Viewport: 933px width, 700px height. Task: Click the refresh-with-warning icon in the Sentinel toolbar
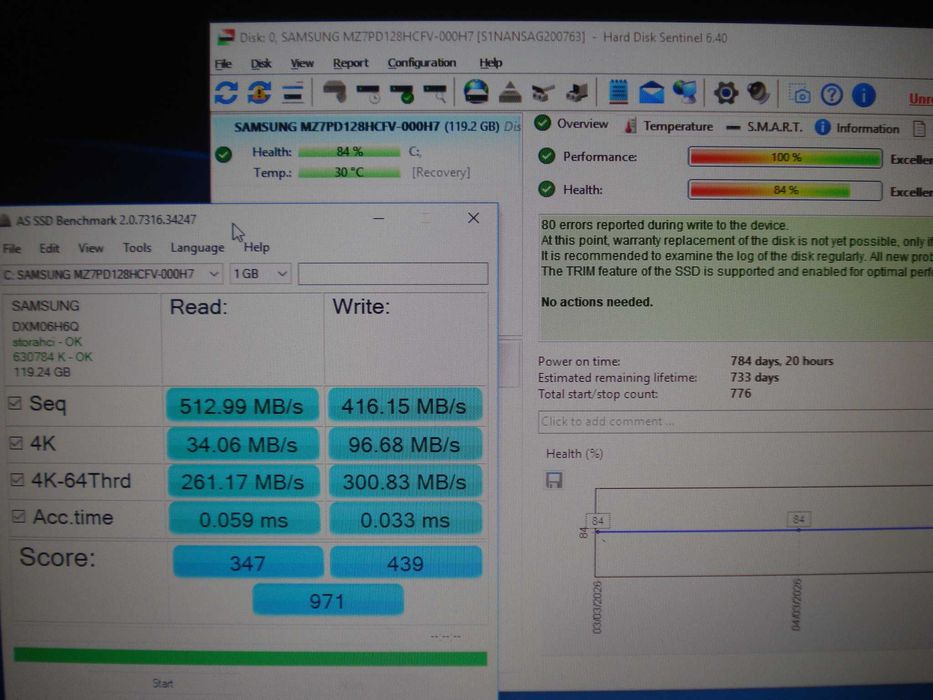click(259, 93)
